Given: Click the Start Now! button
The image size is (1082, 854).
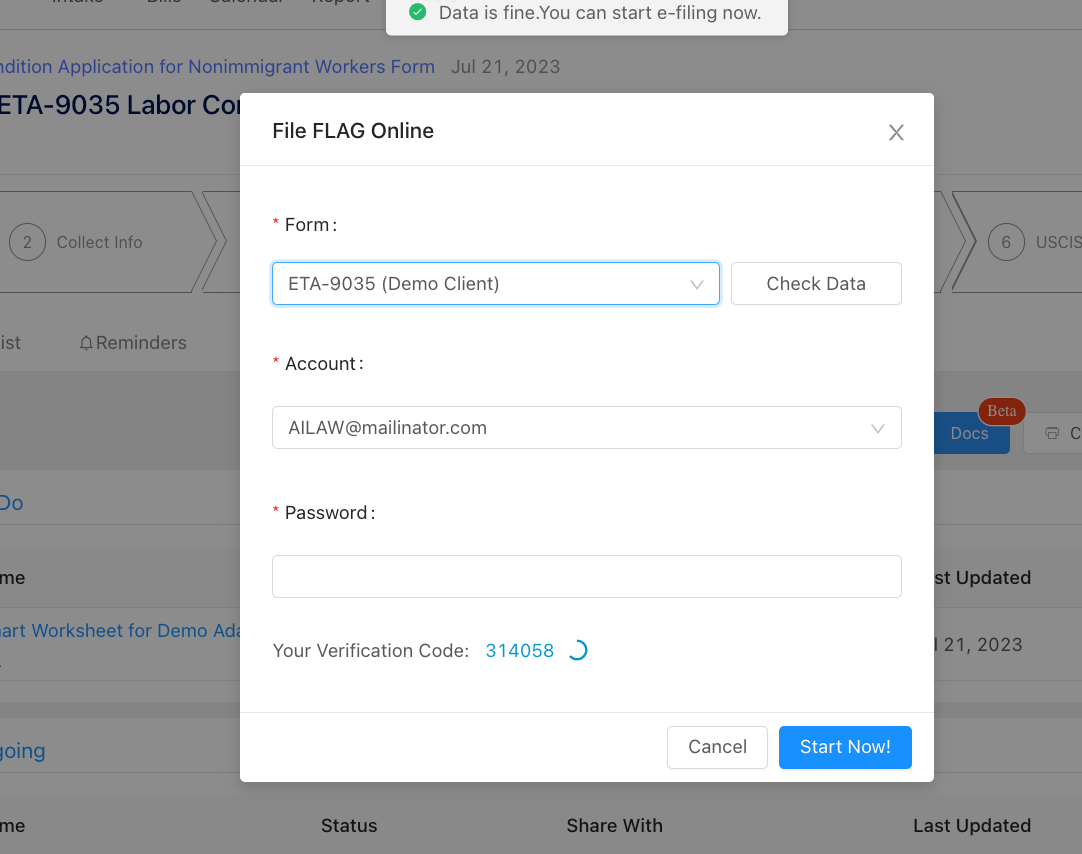Looking at the screenshot, I should click(845, 747).
